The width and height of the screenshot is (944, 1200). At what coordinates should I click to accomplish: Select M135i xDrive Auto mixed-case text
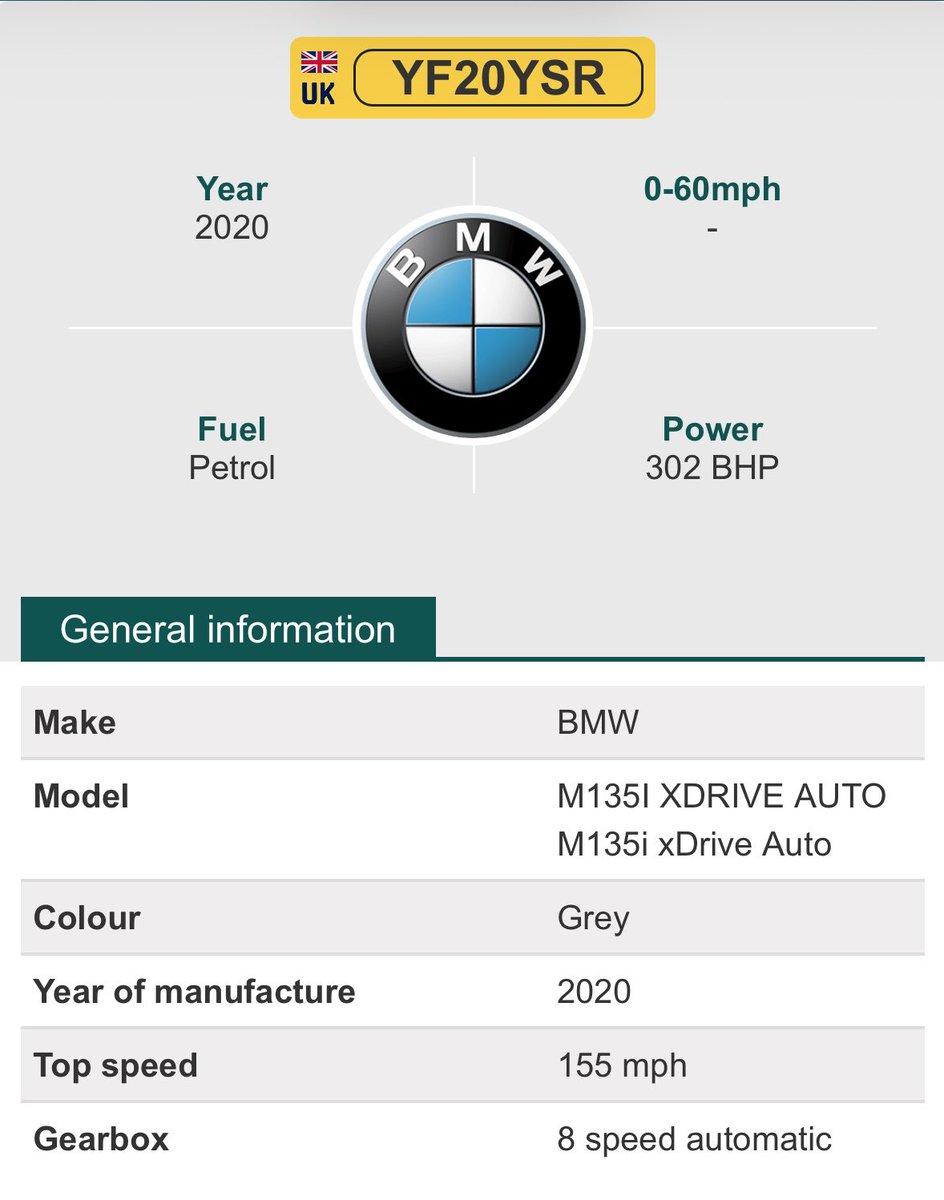[x=695, y=844]
